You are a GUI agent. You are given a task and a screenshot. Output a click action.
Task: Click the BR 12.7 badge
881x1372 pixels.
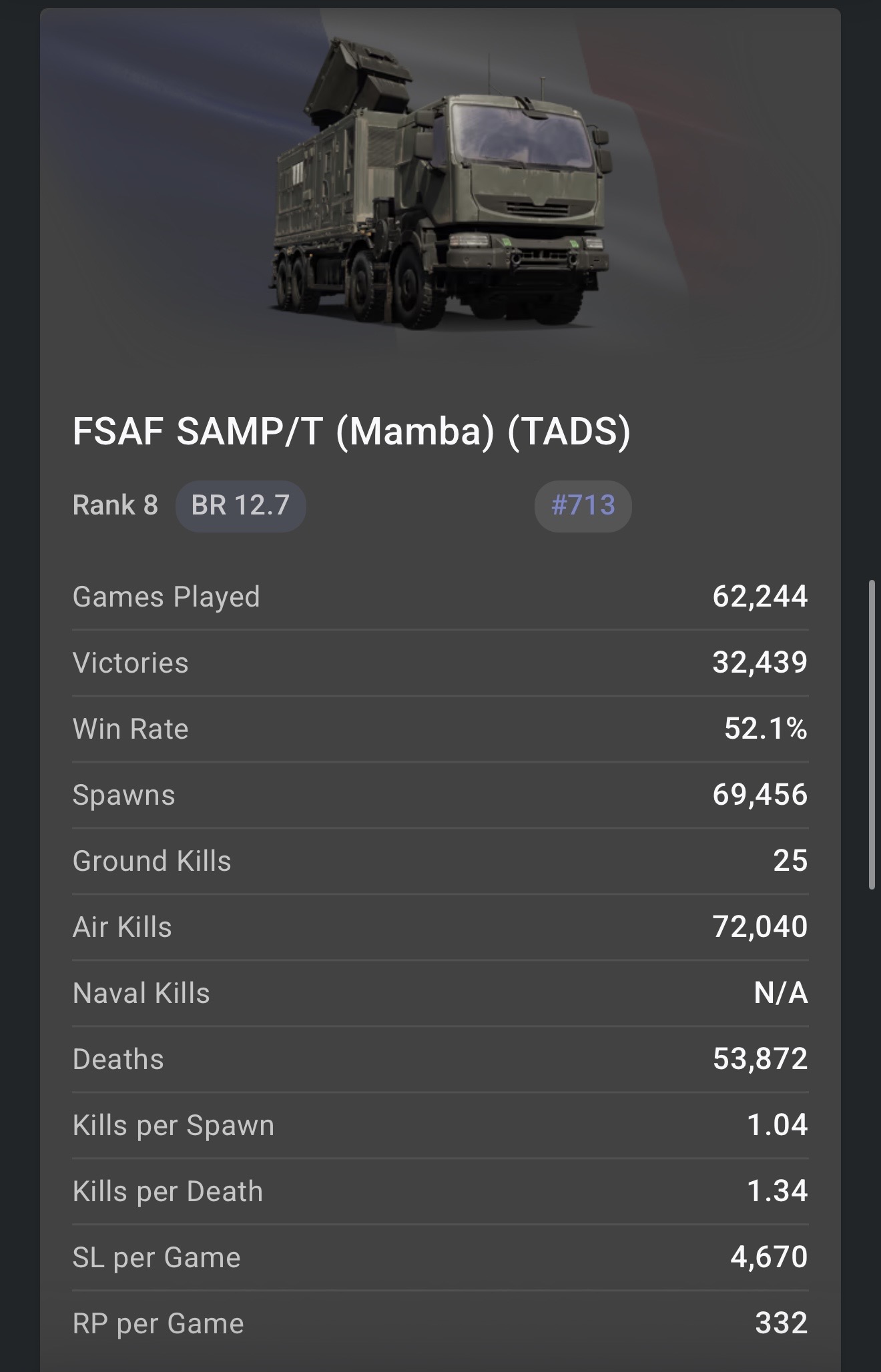[x=240, y=506]
